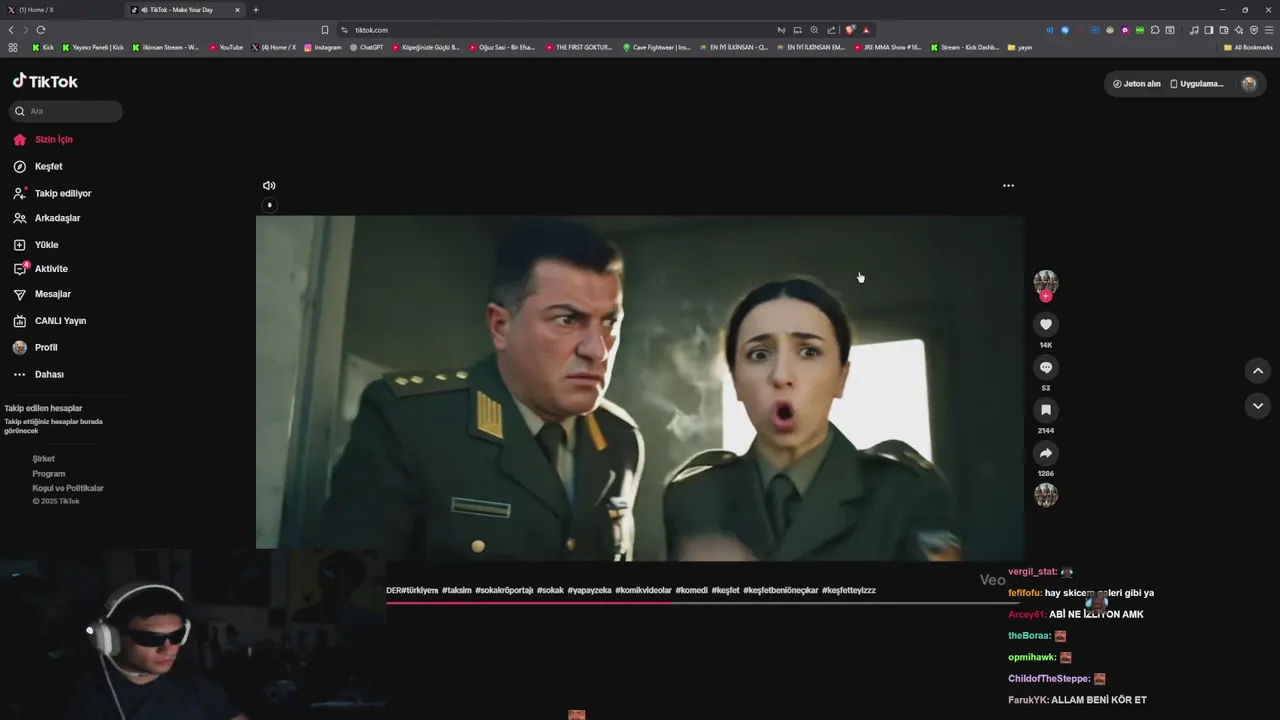
Task: Follow the creator via the plus badge
Action: [1046, 296]
